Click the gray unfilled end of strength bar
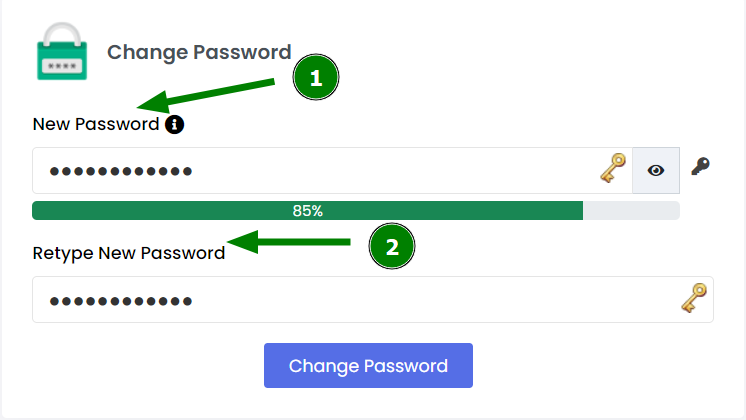Image resolution: width=746 pixels, height=420 pixels. click(631, 210)
